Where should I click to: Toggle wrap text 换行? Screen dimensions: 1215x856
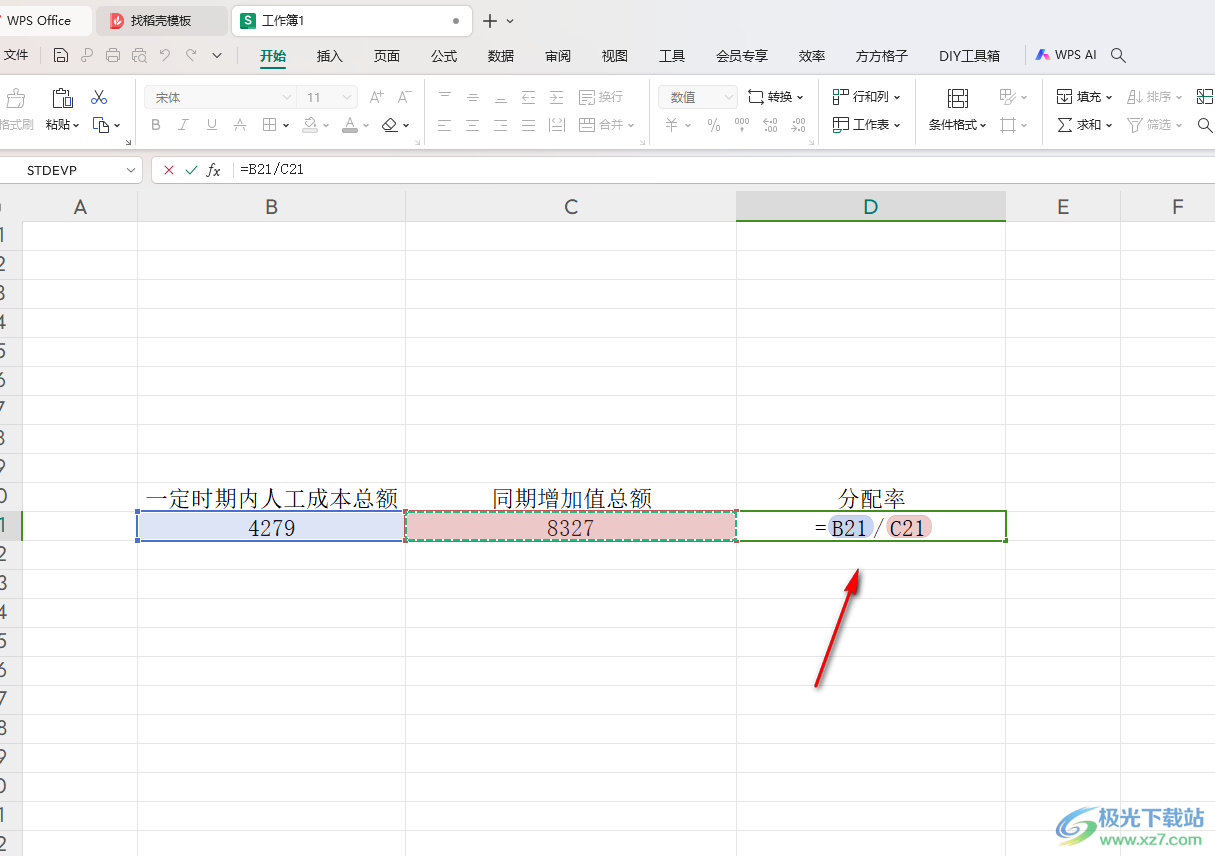click(600, 97)
